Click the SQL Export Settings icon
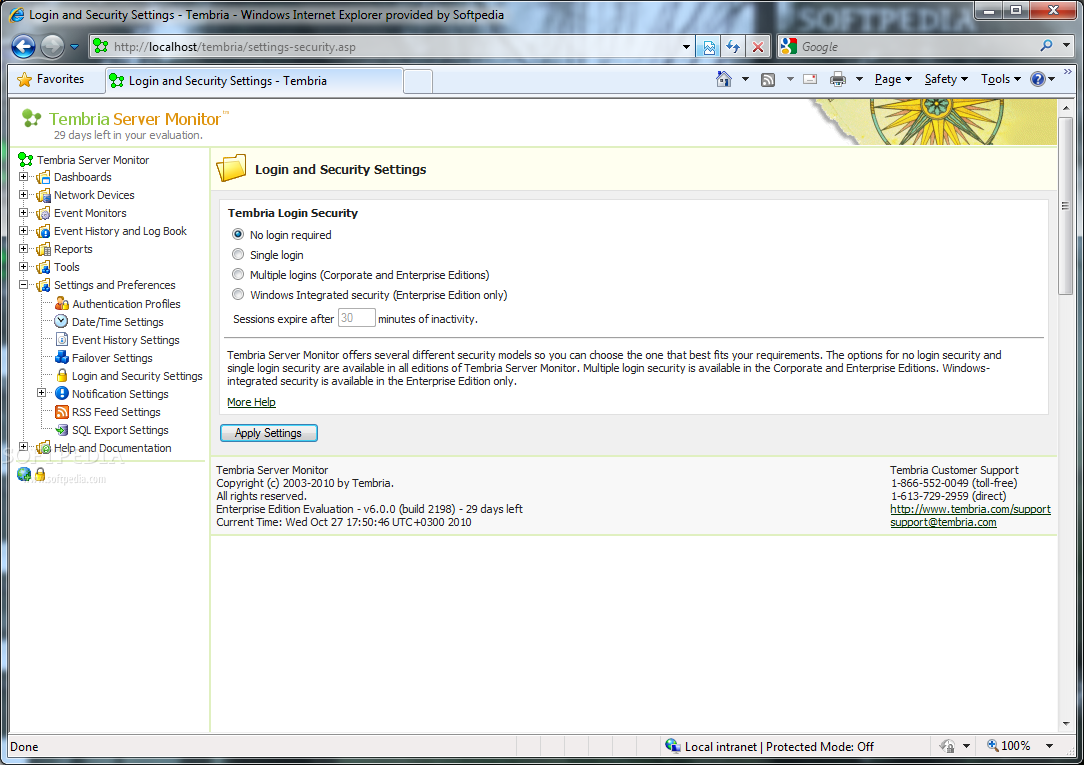The height and width of the screenshot is (765, 1084). point(62,429)
